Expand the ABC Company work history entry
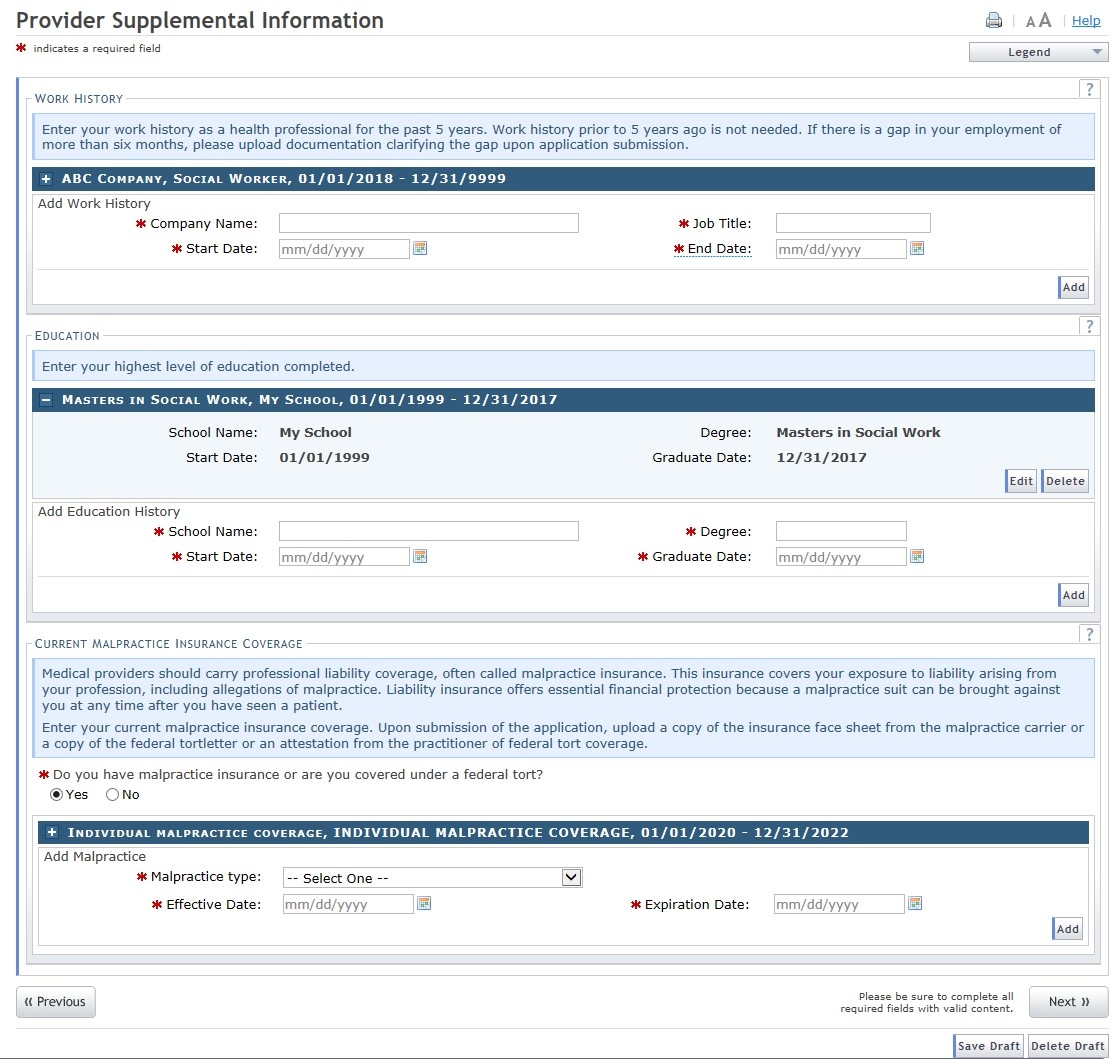The height and width of the screenshot is (1059, 1119). click(46, 179)
